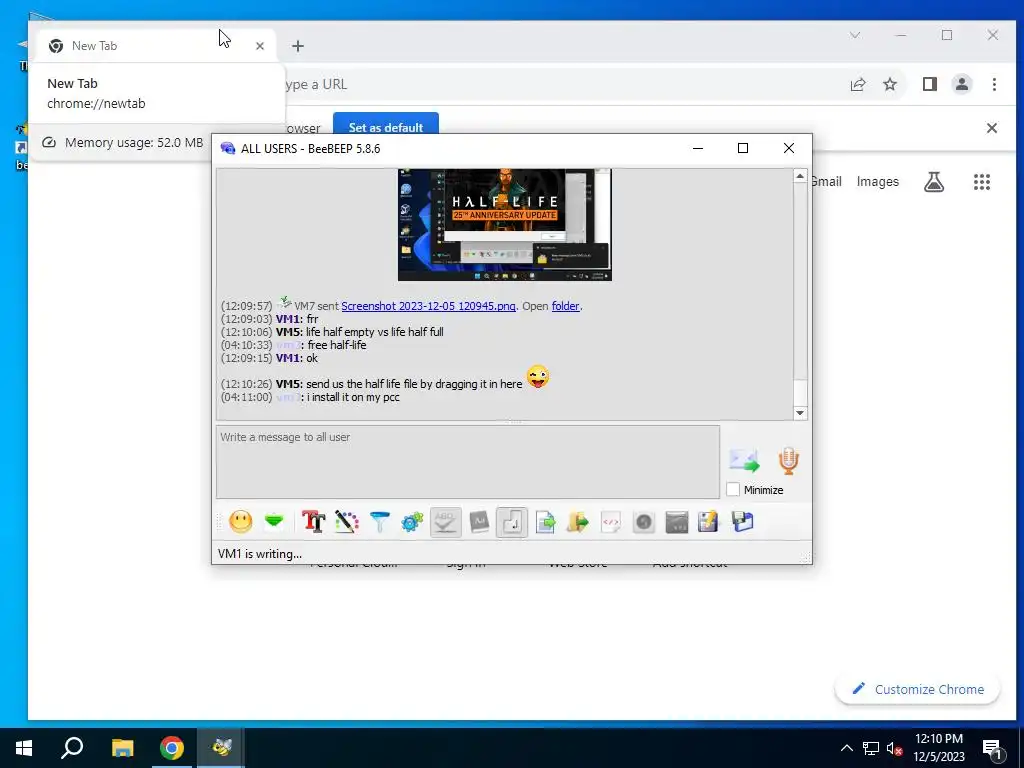Screen dimensions: 1024x768
Task: Click the BeeBEEP title bar app icon
Action: tap(227, 148)
